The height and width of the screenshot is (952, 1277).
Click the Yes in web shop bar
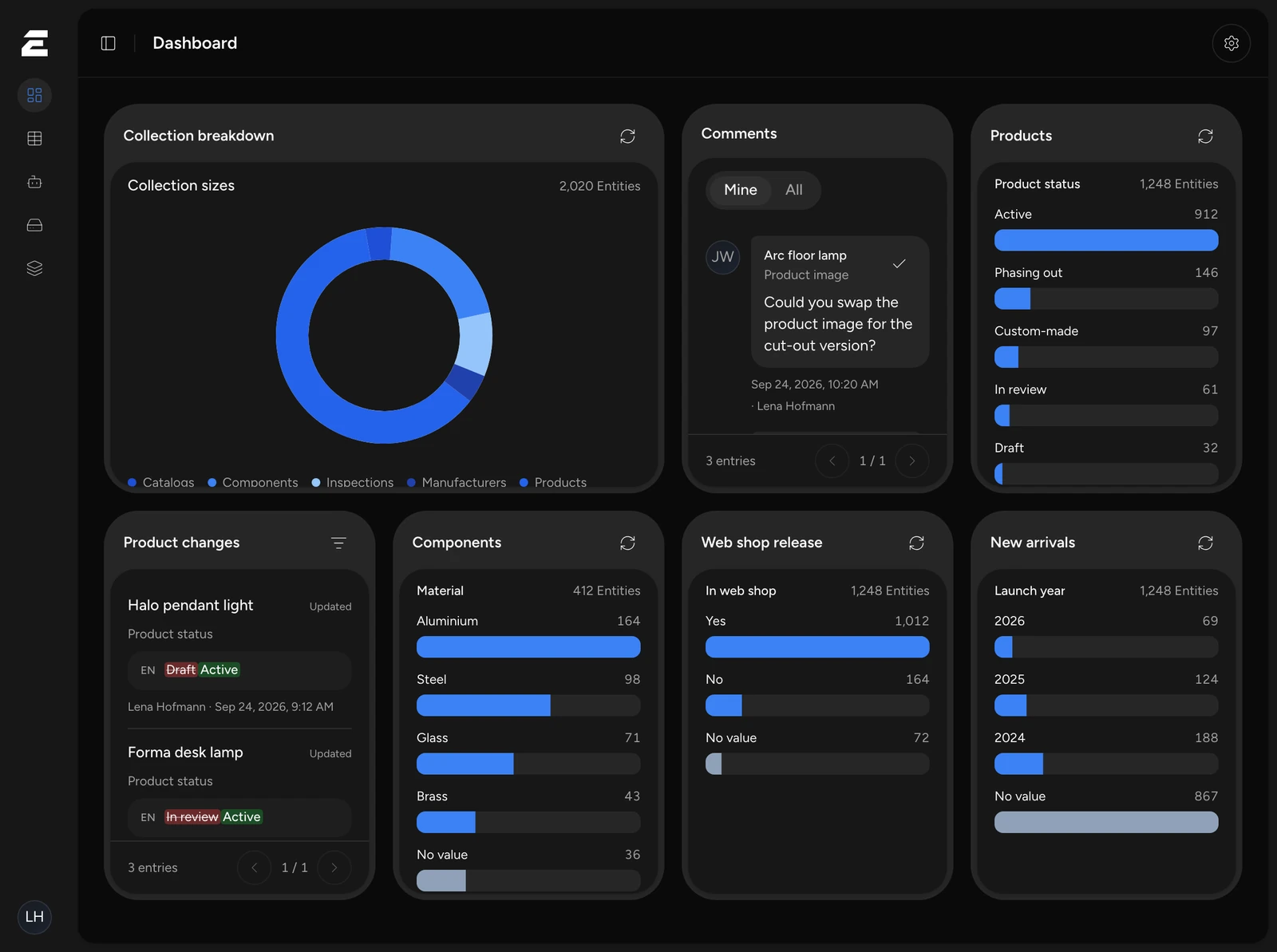click(817, 646)
